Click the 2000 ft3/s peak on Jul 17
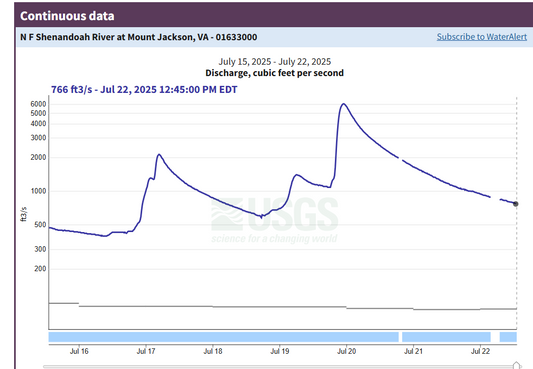 pyautogui.click(x=159, y=155)
